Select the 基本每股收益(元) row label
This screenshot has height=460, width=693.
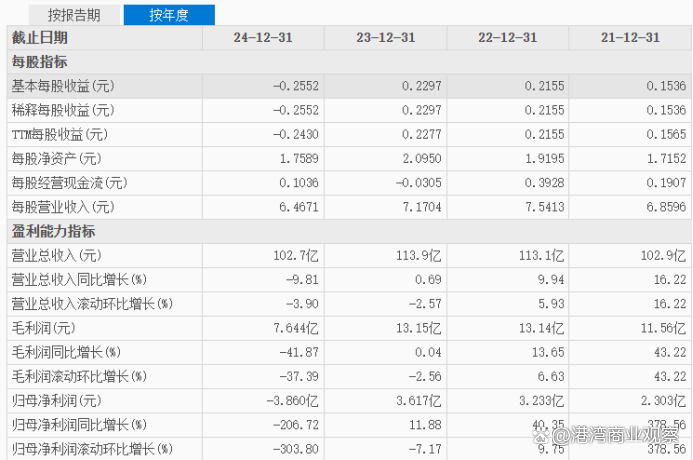62,86
